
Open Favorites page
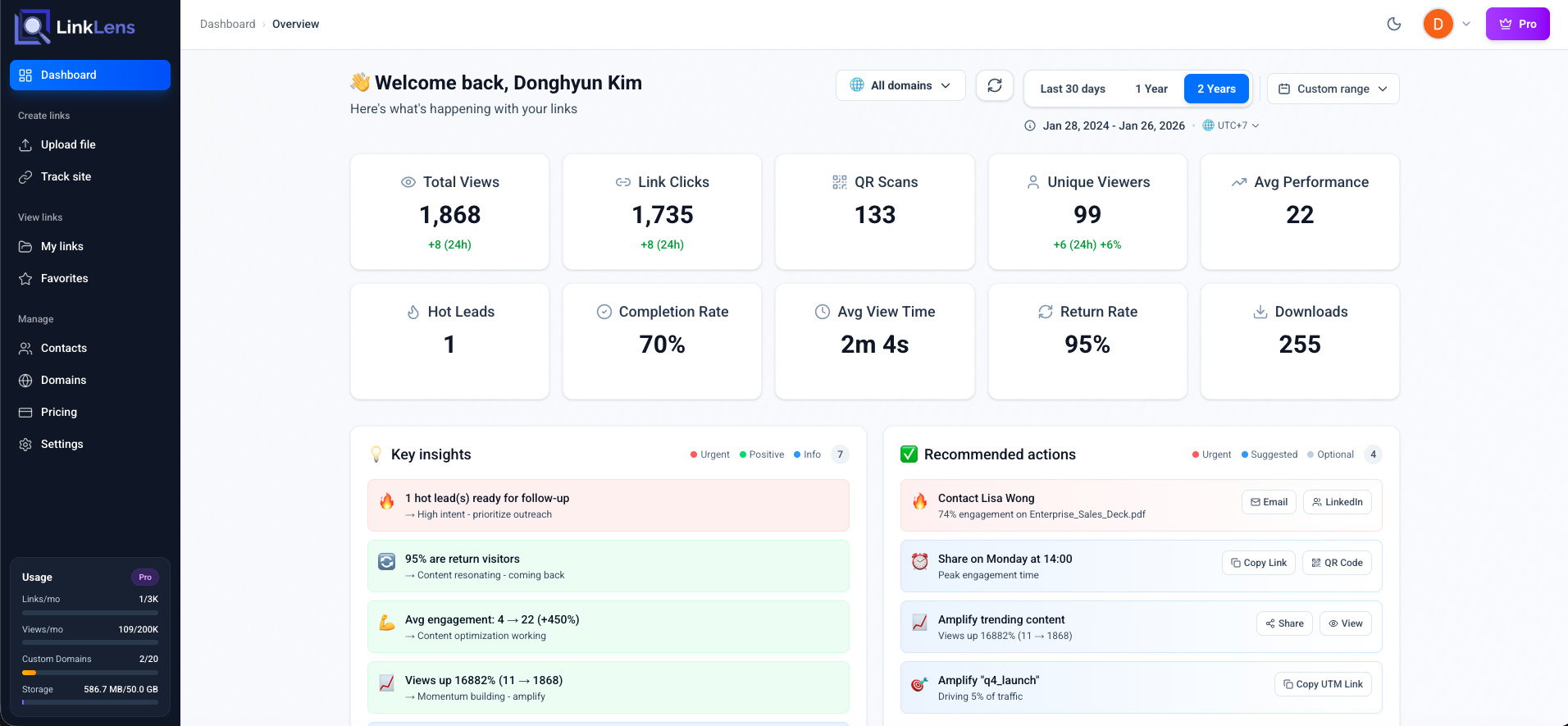(90, 278)
